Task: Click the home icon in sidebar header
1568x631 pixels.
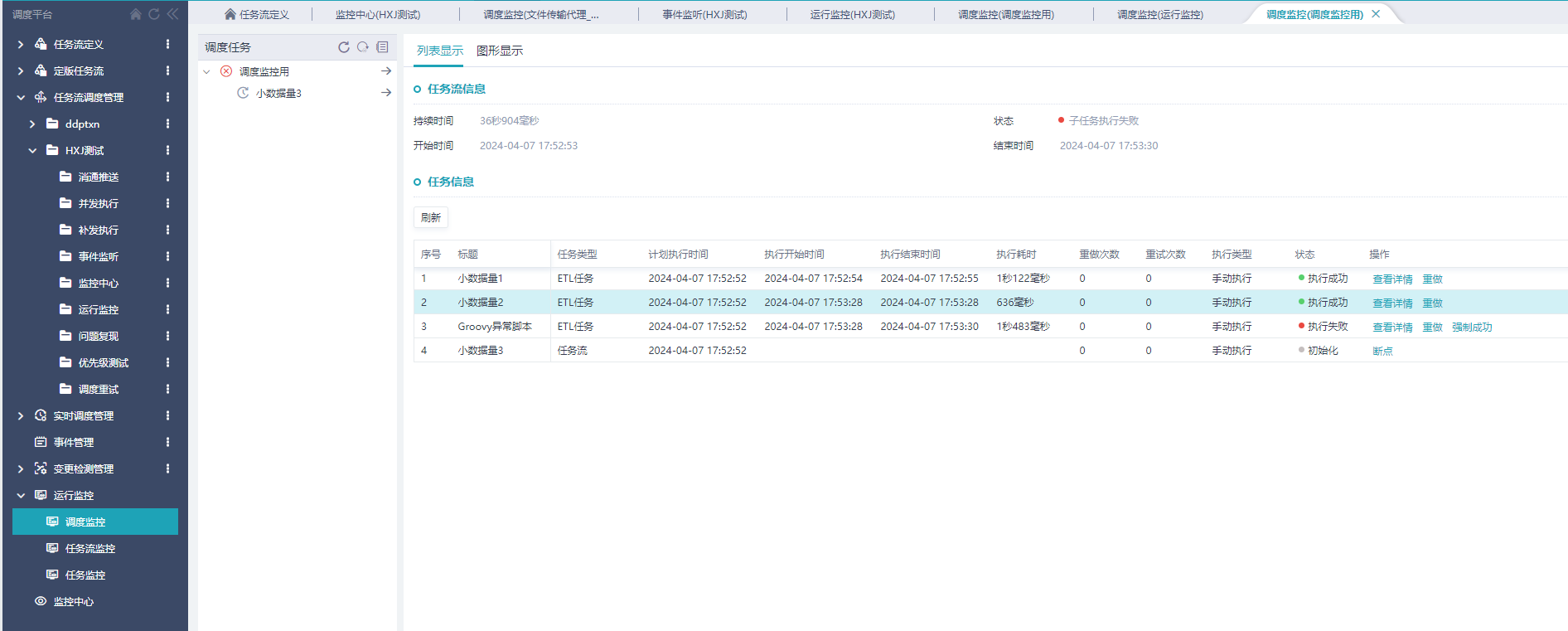Action: click(136, 14)
